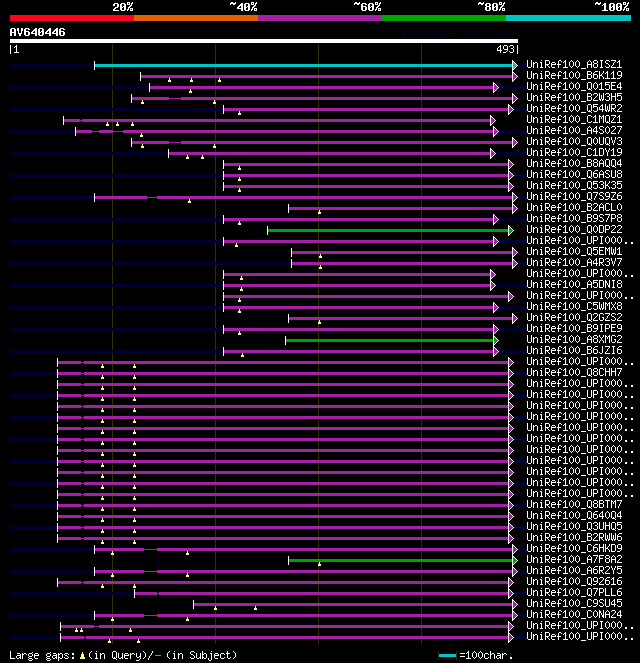The height and width of the screenshot is (663, 640).
Task: Click the green arrowhead ending the A8XMG2 alignment
Action: pyautogui.click(x=496, y=340)
